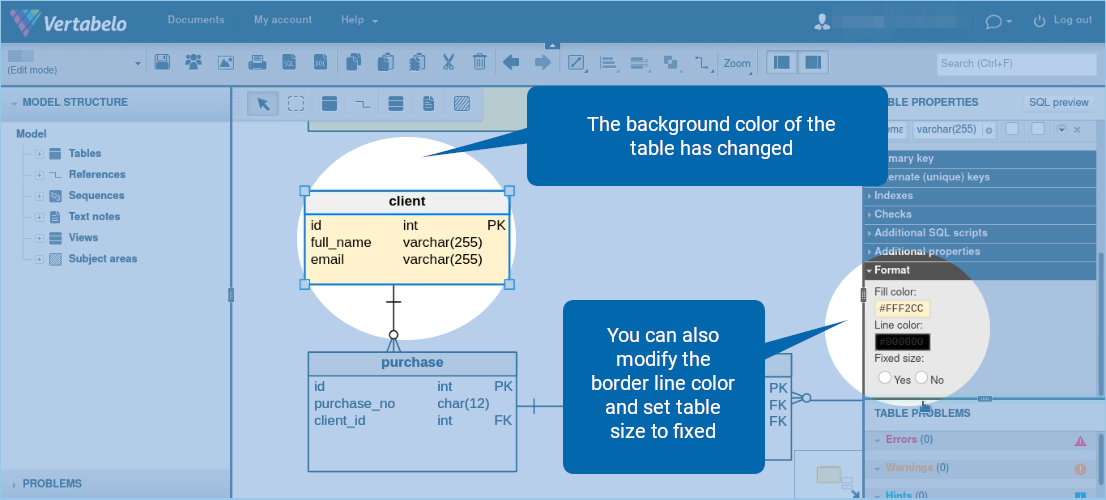Expand the PROBLEMS panel
The width and height of the screenshot is (1106, 500).
pos(116,484)
